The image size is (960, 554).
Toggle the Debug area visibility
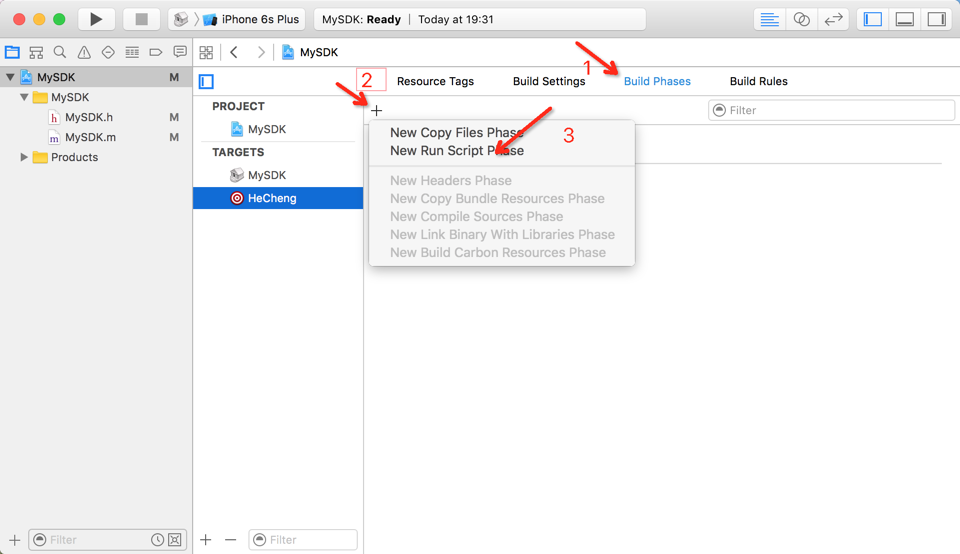904,20
